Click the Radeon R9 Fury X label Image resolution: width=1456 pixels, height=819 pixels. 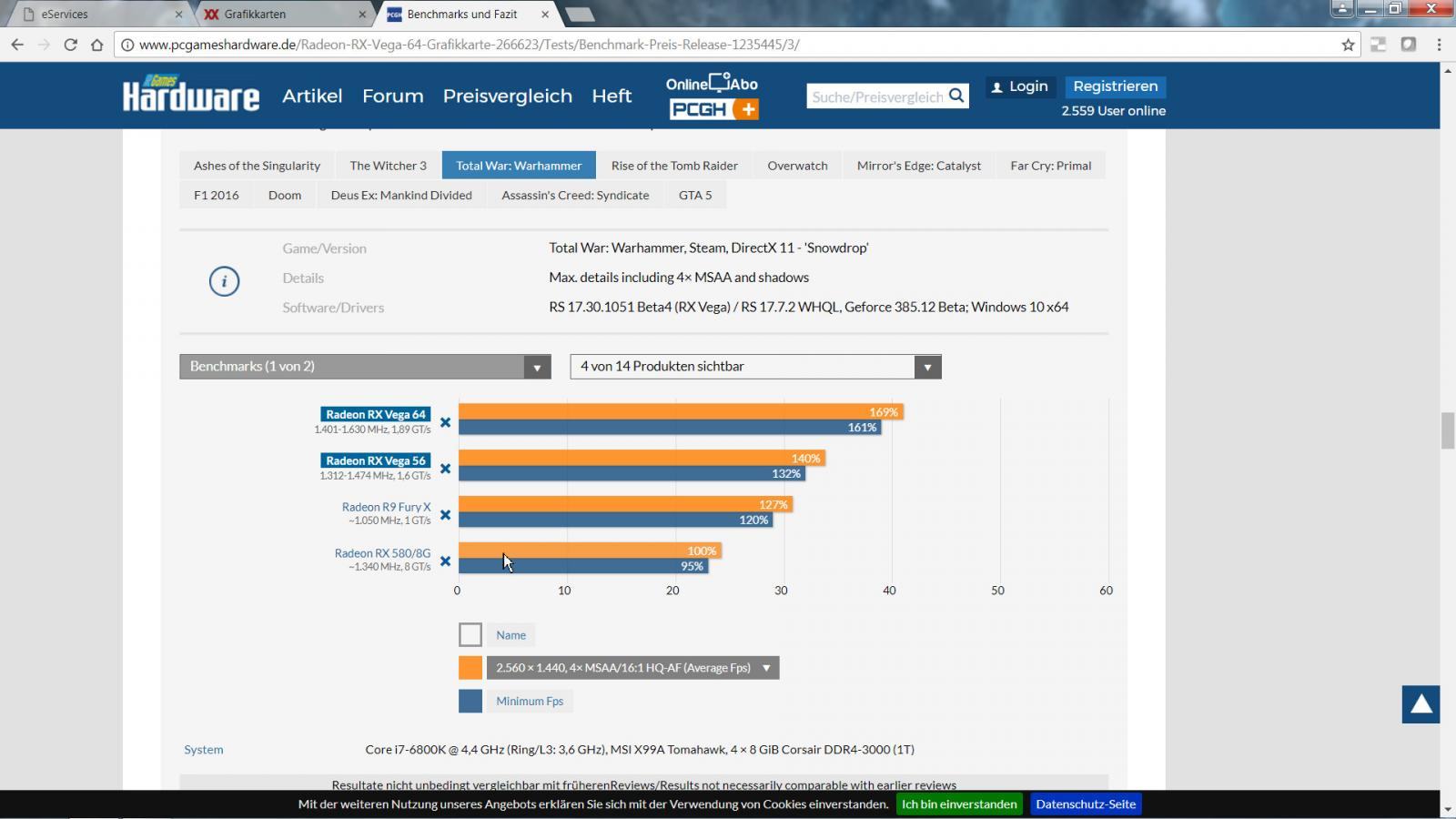point(386,507)
